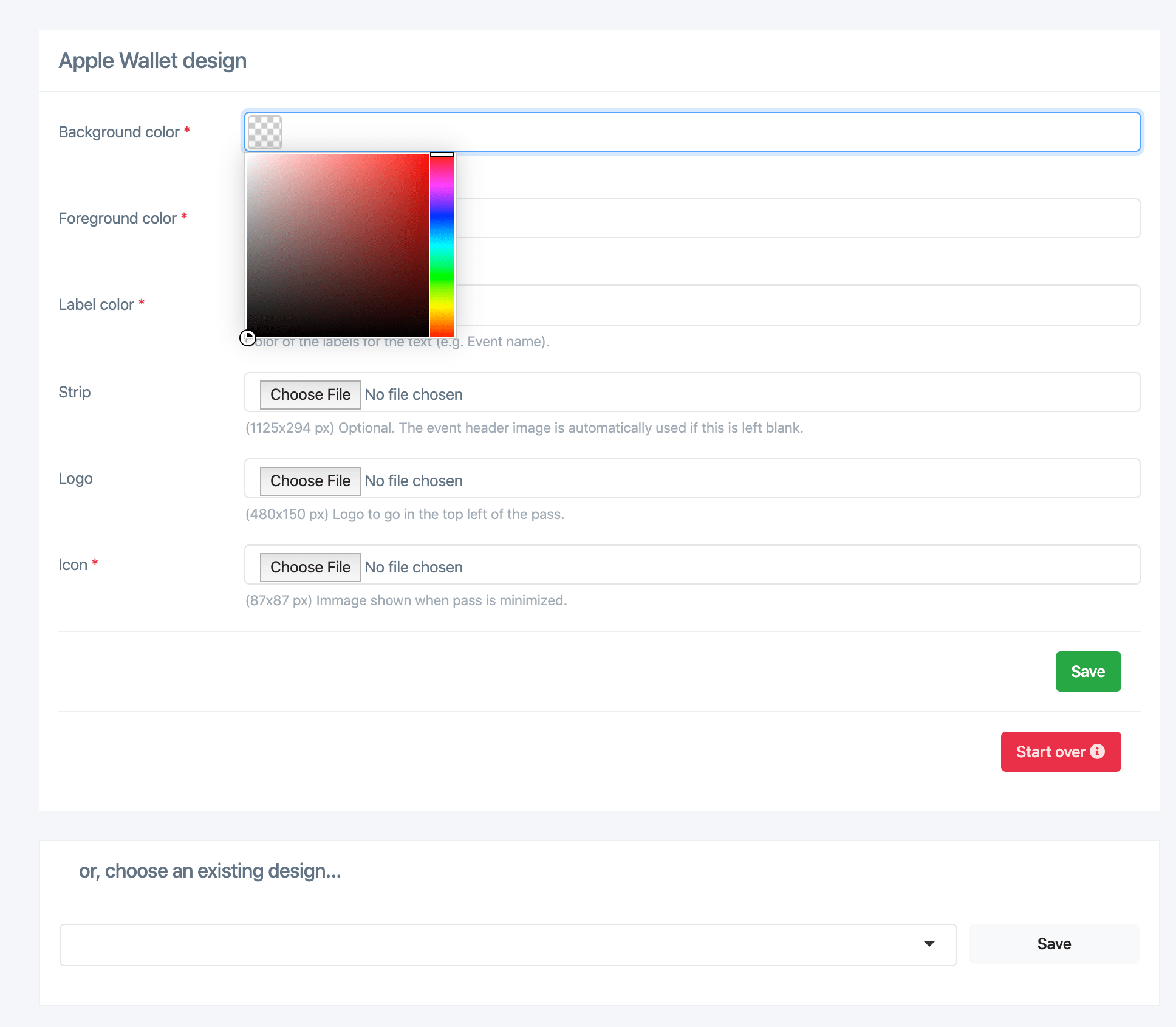Screen dimensions: 1176x1027
Task: Click the dropdown arrow of existing design selector
Action: click(x=929, y=944)
